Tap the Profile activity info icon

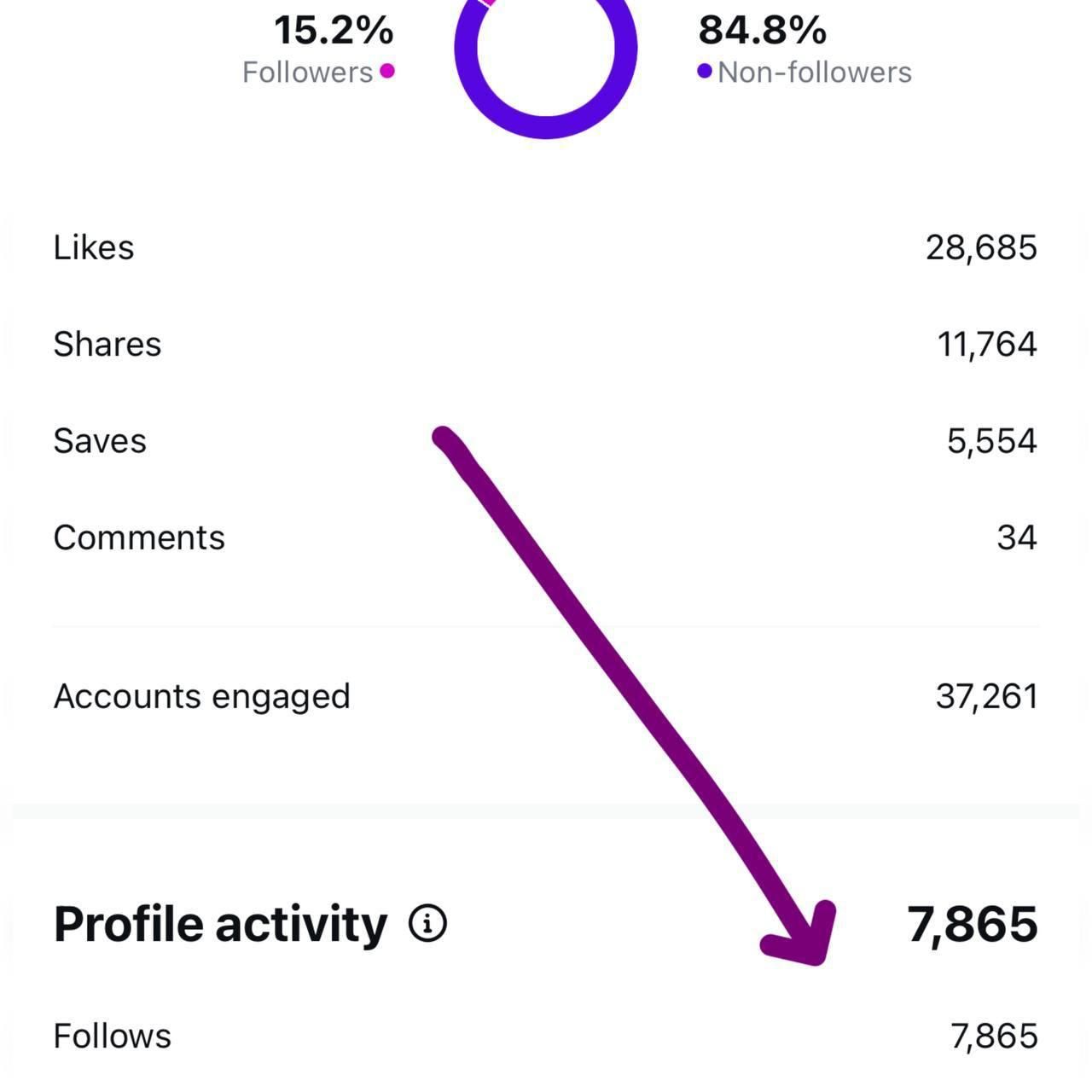(427, 923)
